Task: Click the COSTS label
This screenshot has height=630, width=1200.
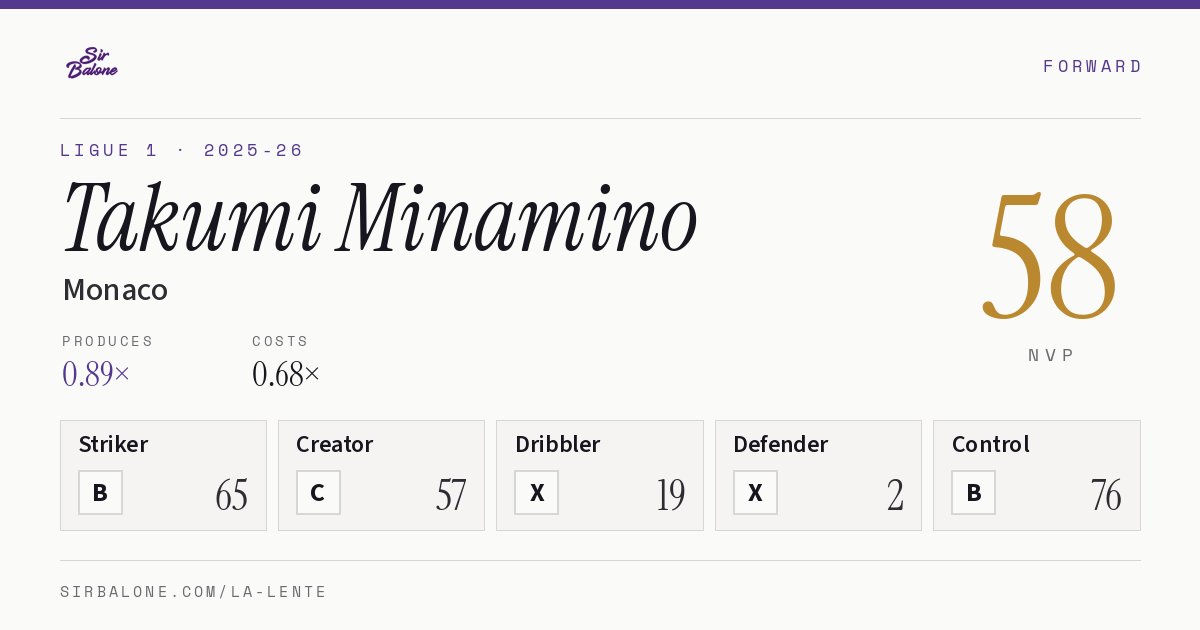Action: (x=280, y=341)
